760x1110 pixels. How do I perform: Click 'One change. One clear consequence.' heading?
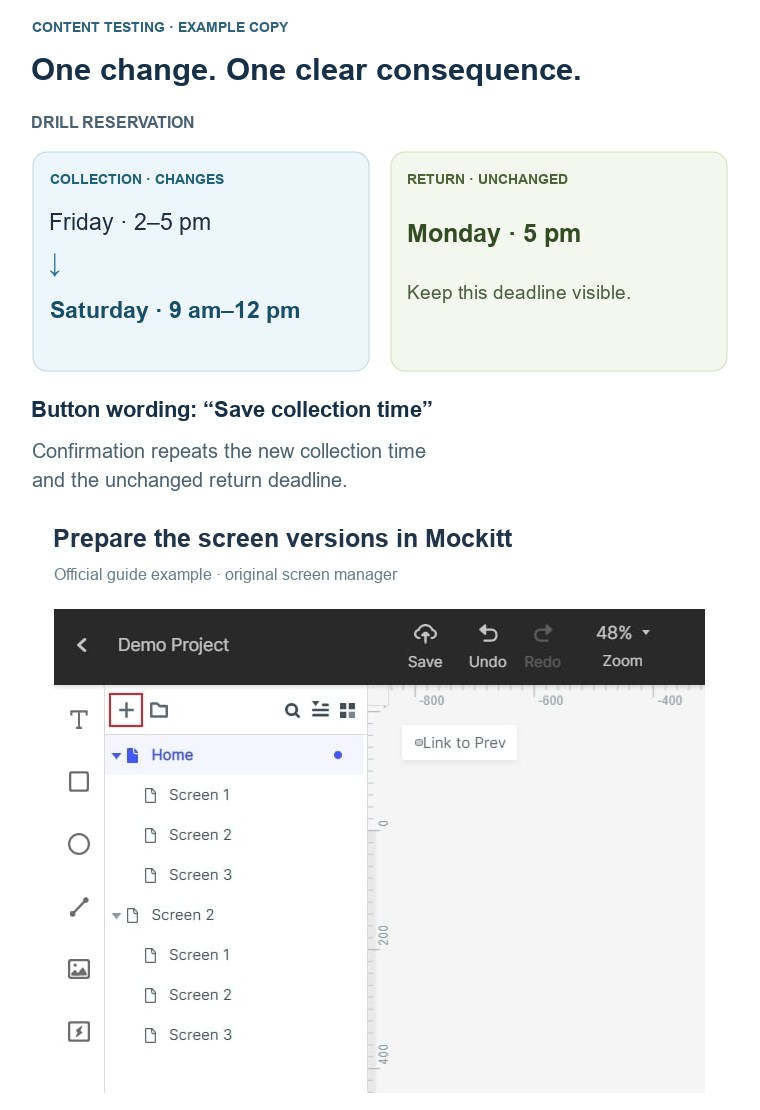306,70
